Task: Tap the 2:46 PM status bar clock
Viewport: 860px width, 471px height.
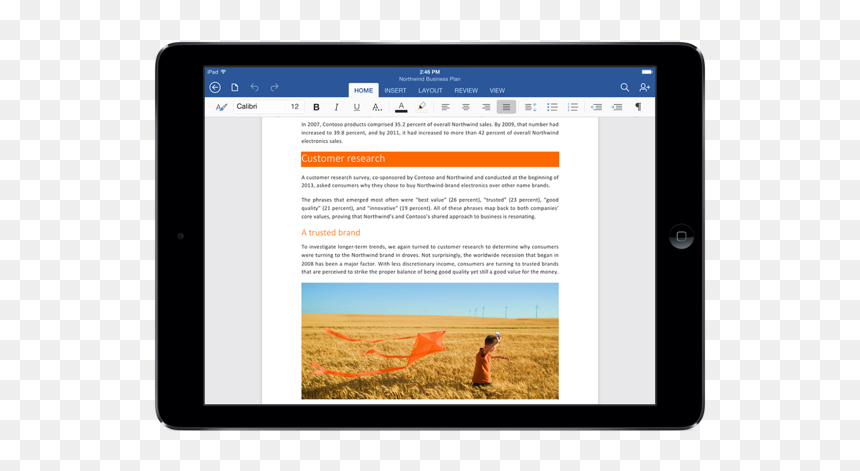Action: 429,72
